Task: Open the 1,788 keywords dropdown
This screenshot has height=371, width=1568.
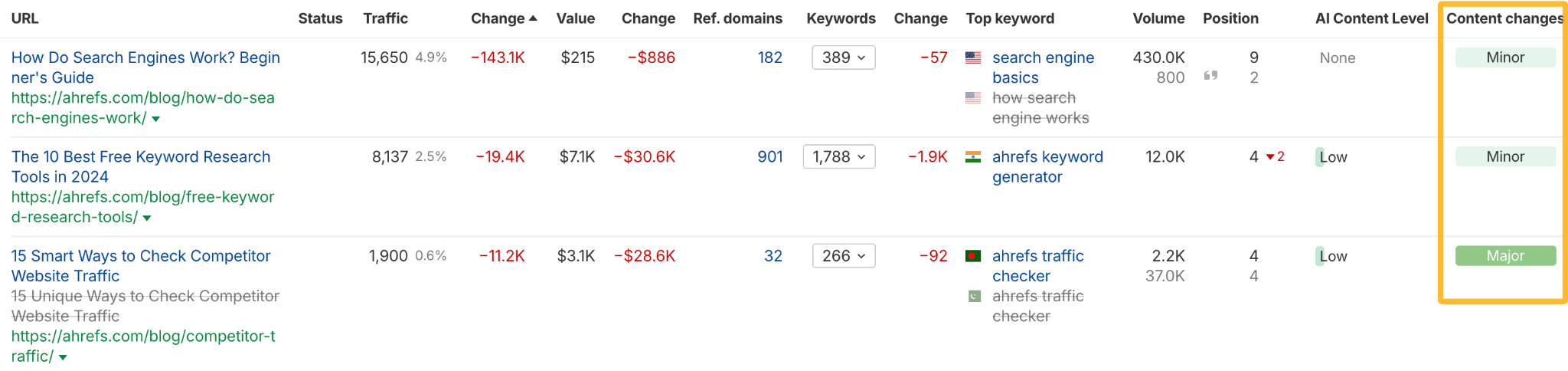Action: 838,157
